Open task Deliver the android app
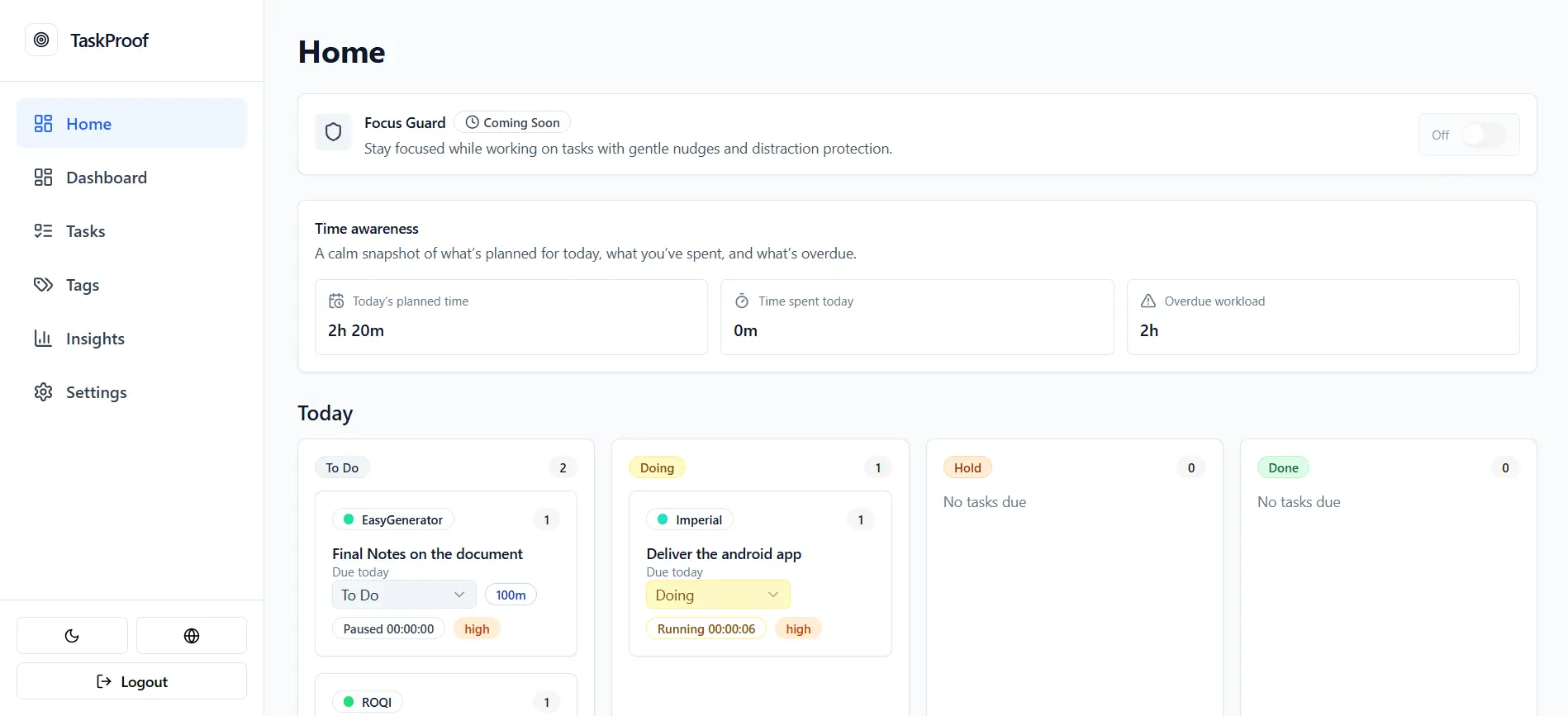Image resolution: width=1568 pixels, height=716 pixels. (x=724, y=553)
